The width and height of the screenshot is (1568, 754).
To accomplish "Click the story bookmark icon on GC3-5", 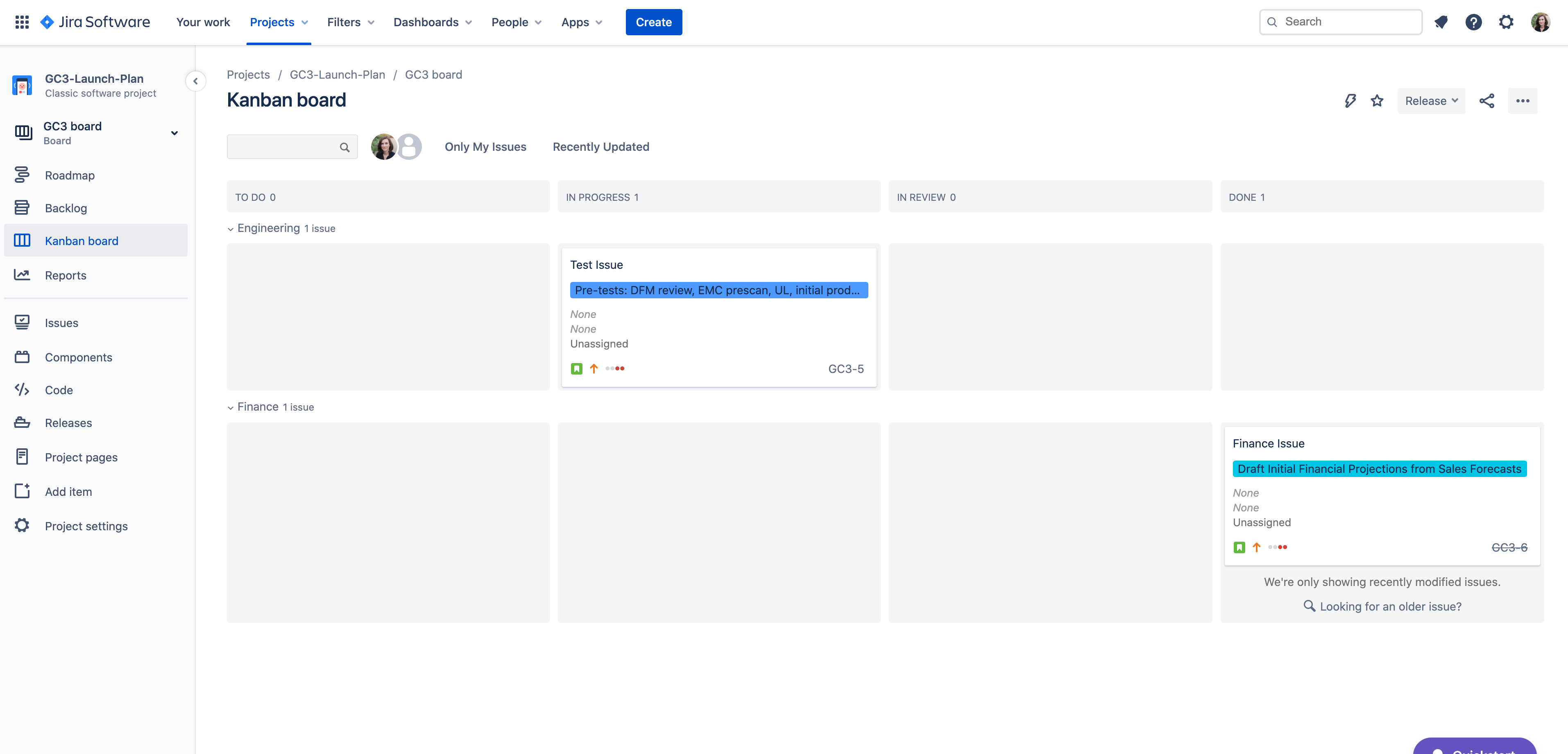I will tap(576, 368).
